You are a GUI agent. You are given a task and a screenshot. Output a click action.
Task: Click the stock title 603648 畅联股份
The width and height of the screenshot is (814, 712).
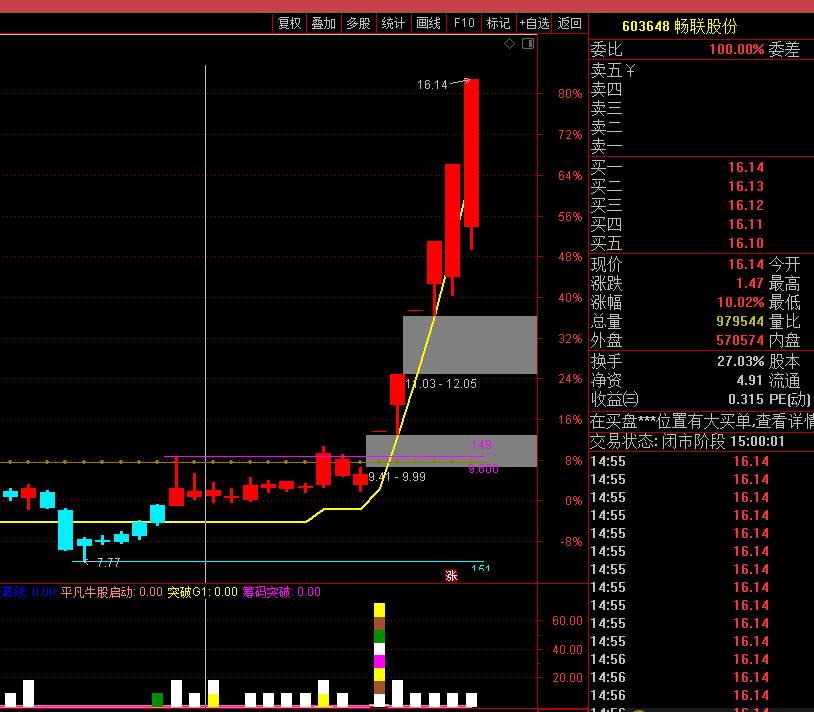point(679,26)
